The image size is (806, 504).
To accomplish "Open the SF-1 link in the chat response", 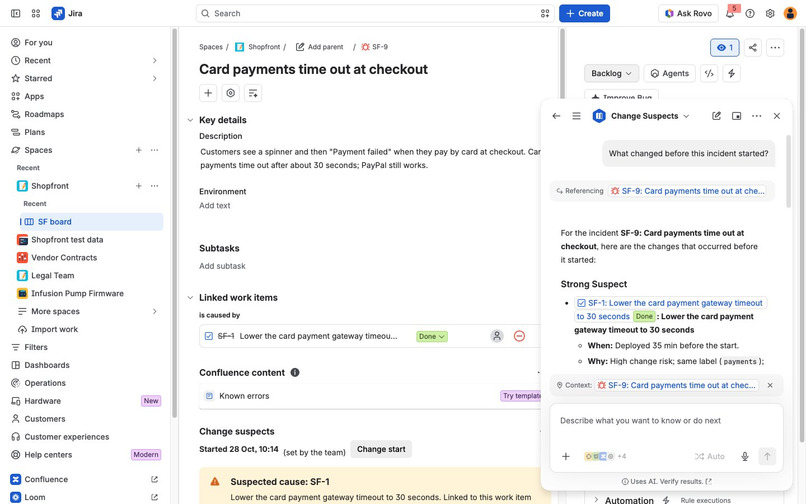I will click(670, 310).
